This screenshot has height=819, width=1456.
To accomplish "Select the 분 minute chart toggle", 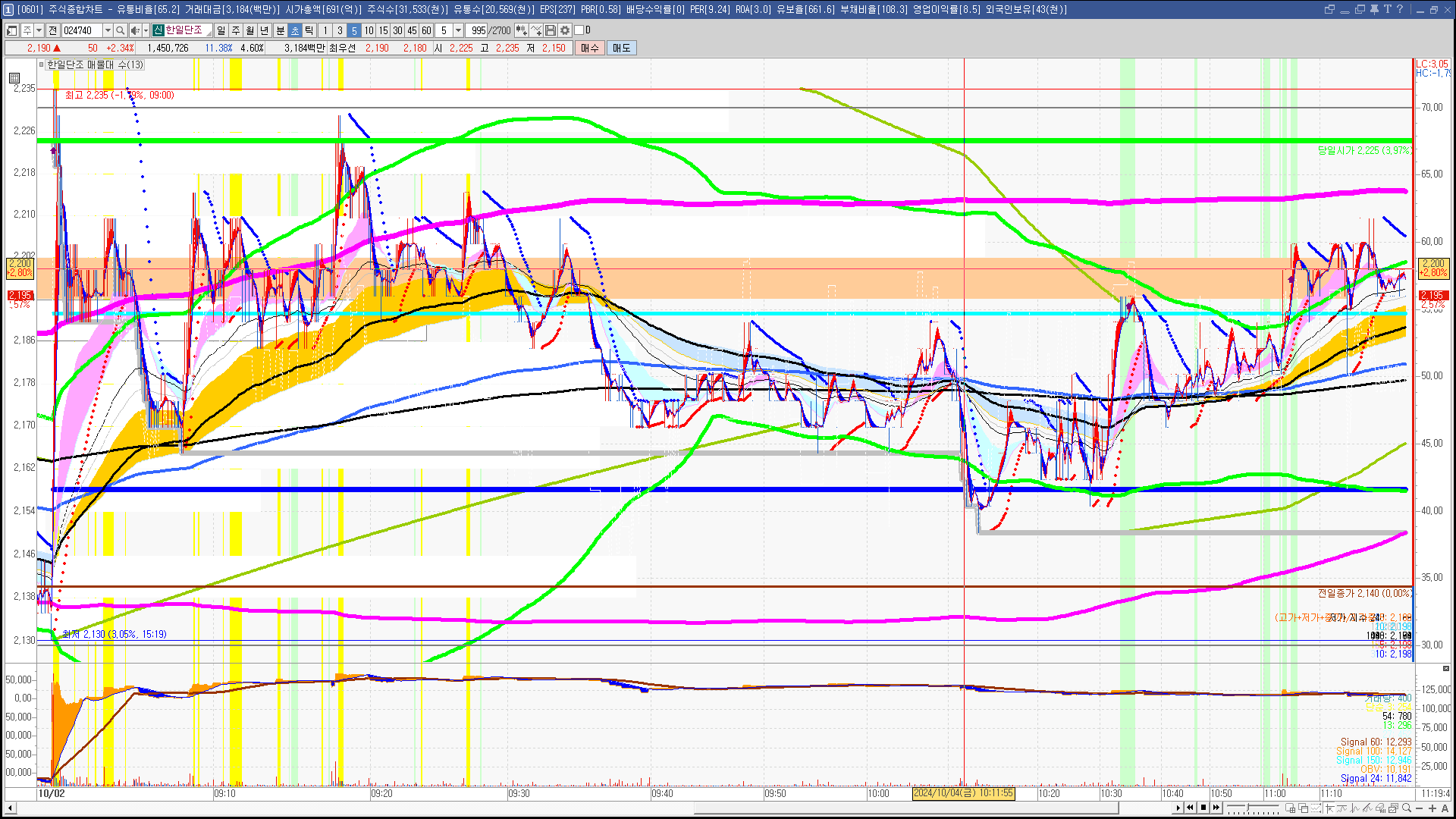I will point(280,30).
